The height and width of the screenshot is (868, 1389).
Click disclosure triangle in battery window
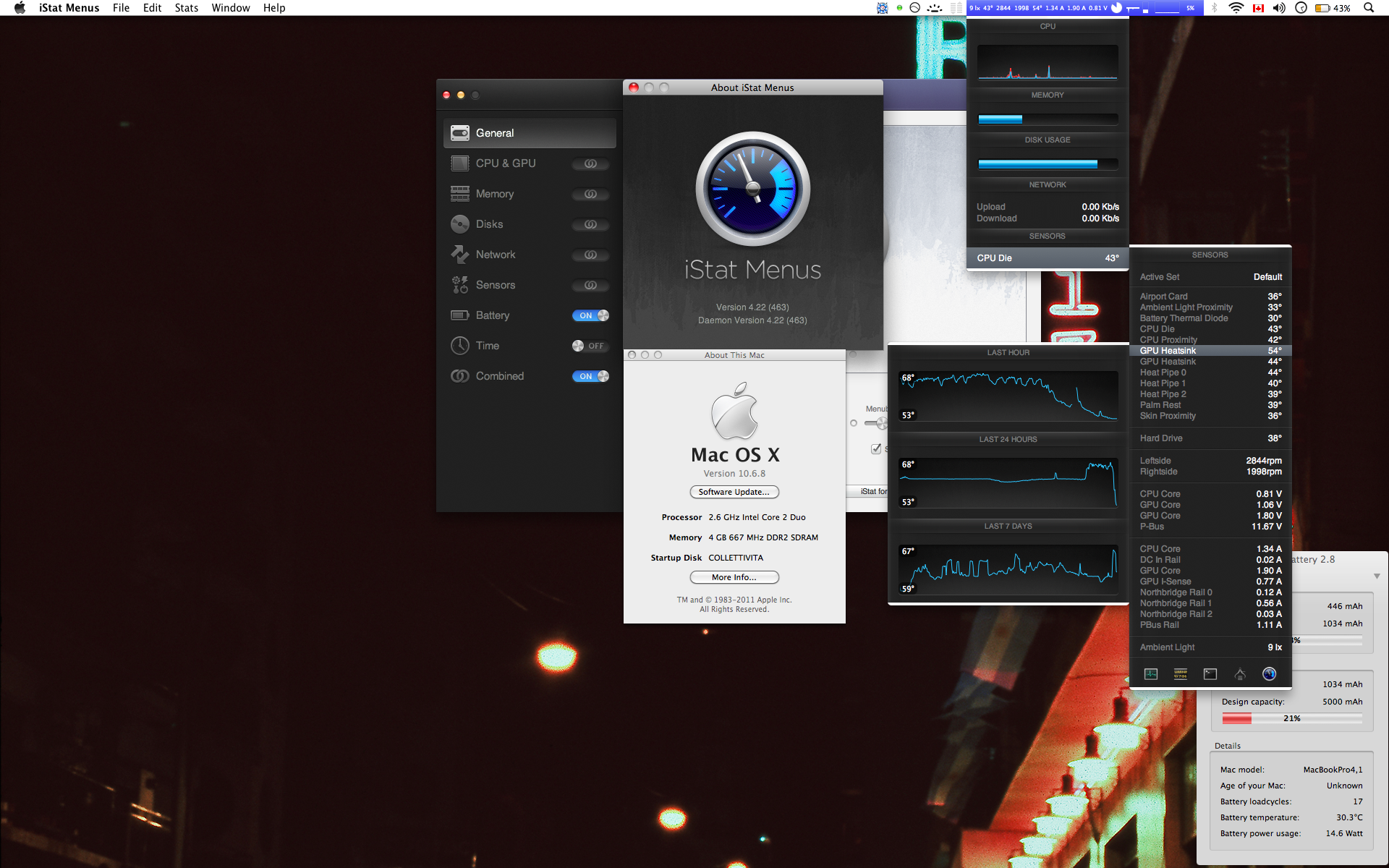click(1377, 576)
